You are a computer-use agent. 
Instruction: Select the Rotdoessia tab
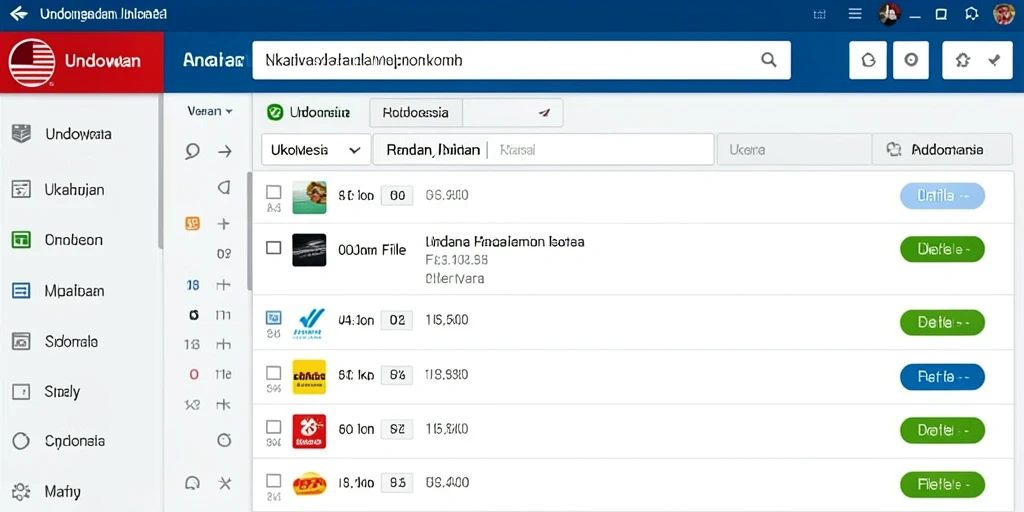(x=416, y=112)
